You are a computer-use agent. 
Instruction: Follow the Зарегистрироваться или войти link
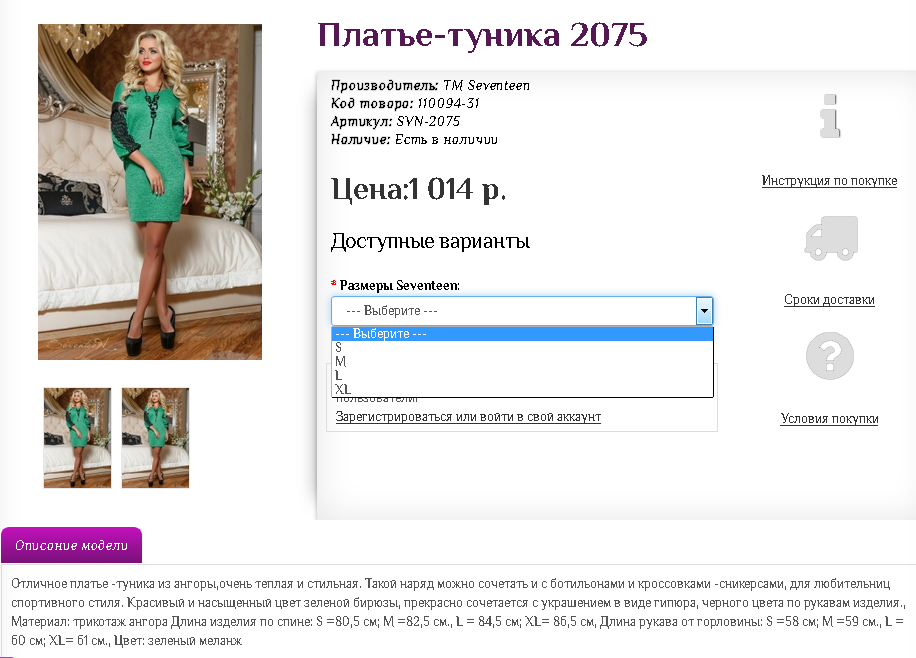(468, 417)
